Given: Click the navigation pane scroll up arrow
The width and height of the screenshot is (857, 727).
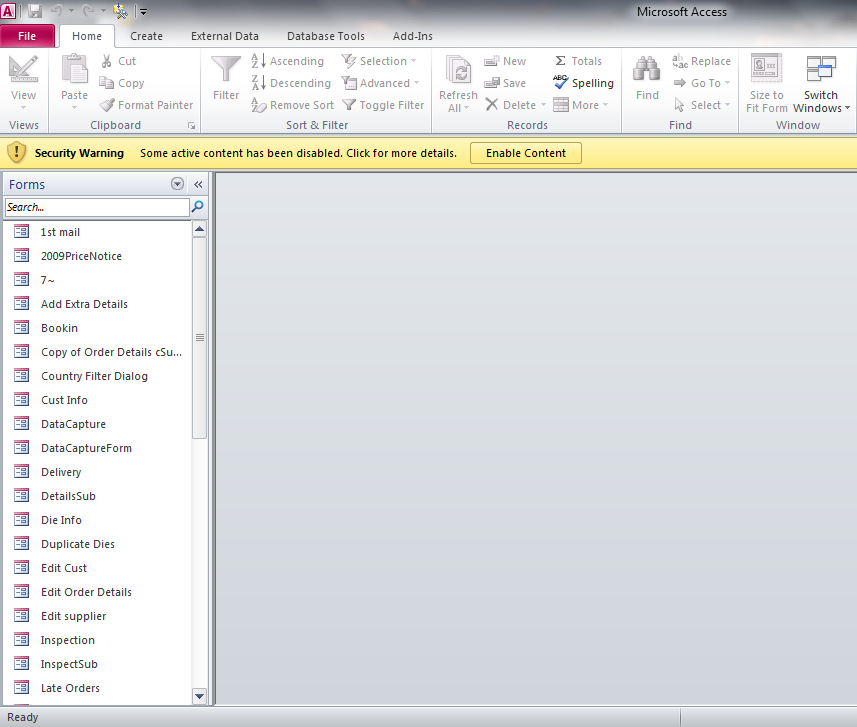Looking at the screenshot, I should pos(199,229).
